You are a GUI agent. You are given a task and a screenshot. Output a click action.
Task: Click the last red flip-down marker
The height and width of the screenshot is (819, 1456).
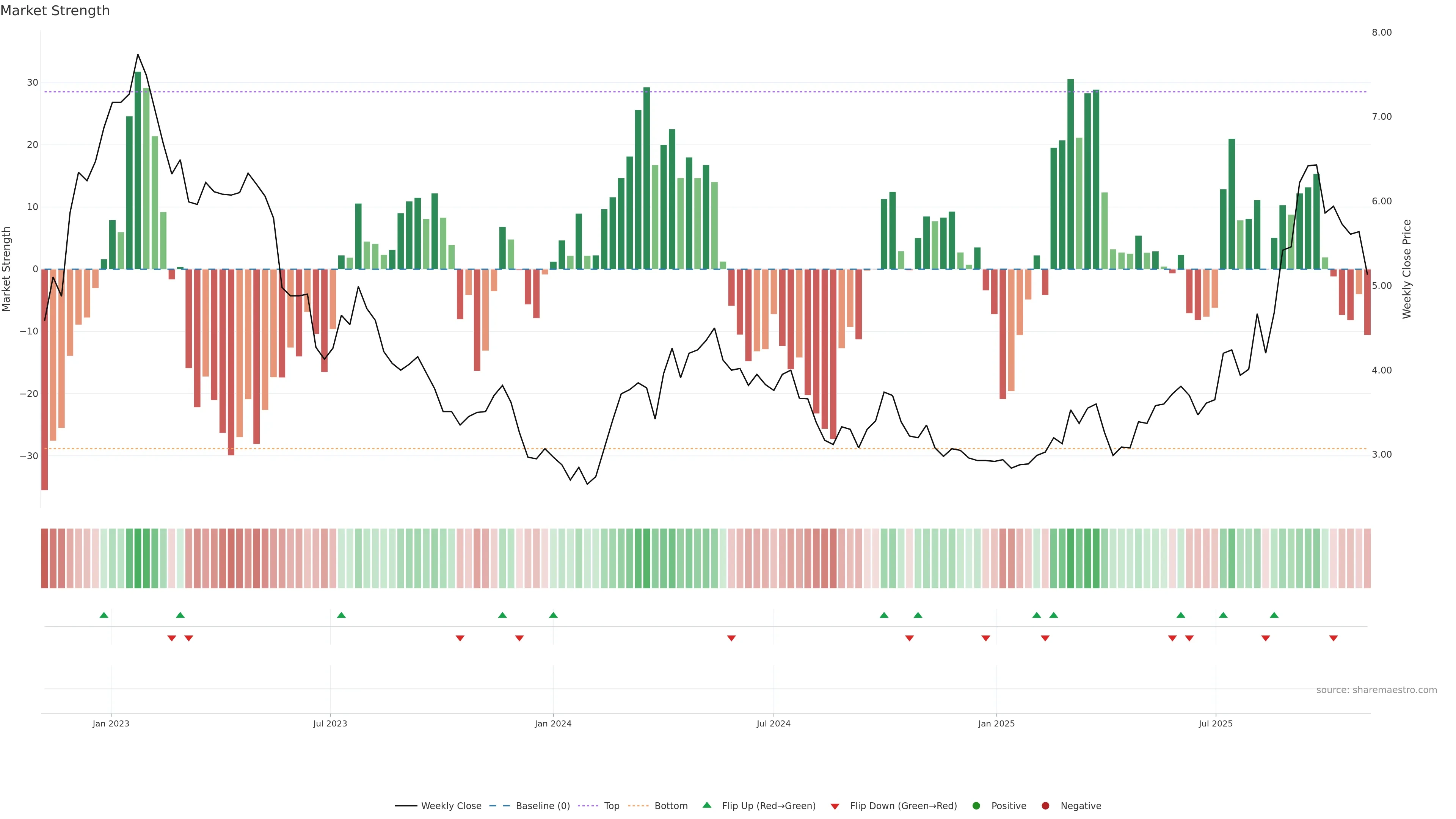[x=1334, y=638]
